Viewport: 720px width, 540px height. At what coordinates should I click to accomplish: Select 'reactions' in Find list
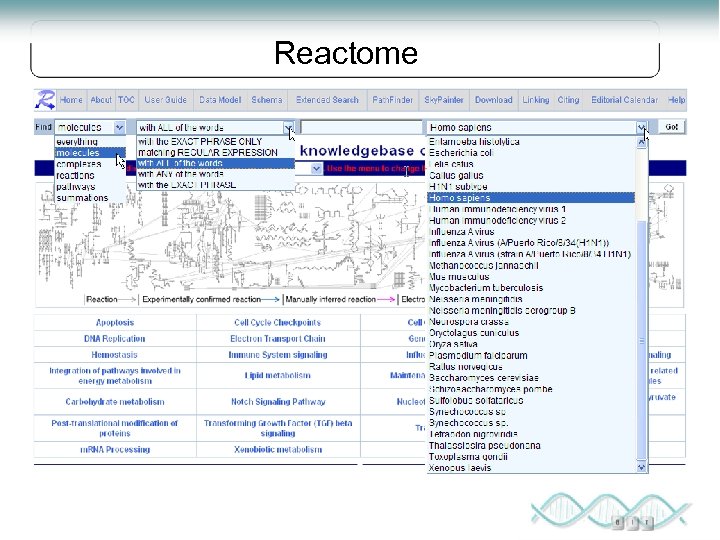(90, 175)
